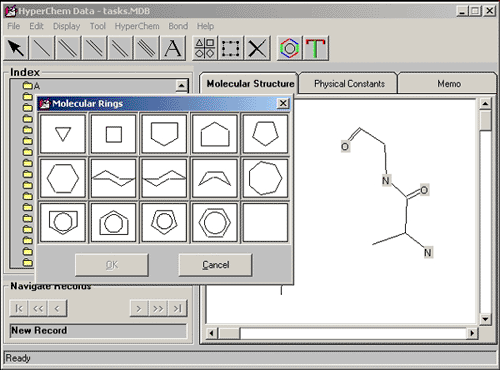
Task: Open the Edit menu
Action: point(36,26)
